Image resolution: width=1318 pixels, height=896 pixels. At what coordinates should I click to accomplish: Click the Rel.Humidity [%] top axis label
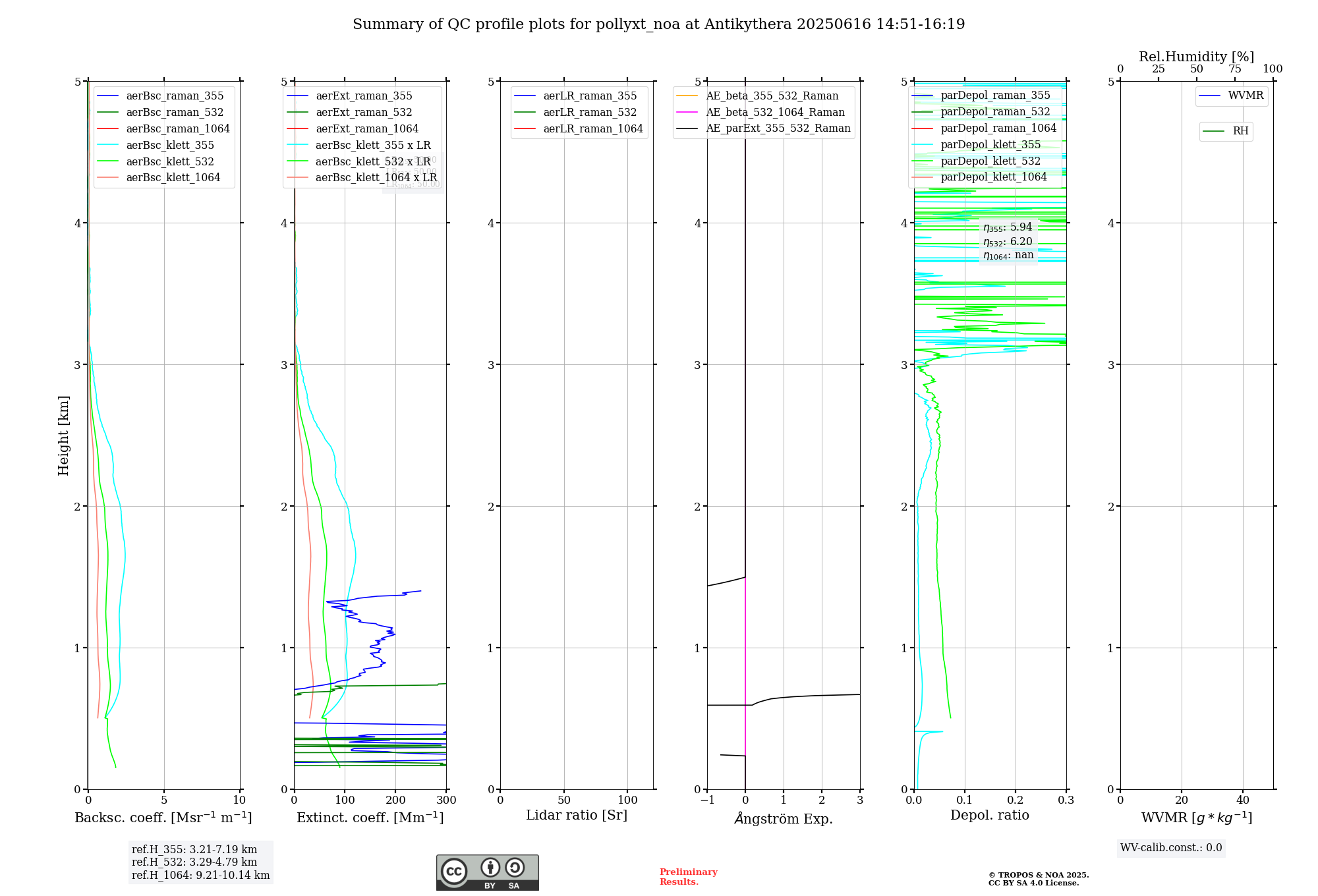1197,57
